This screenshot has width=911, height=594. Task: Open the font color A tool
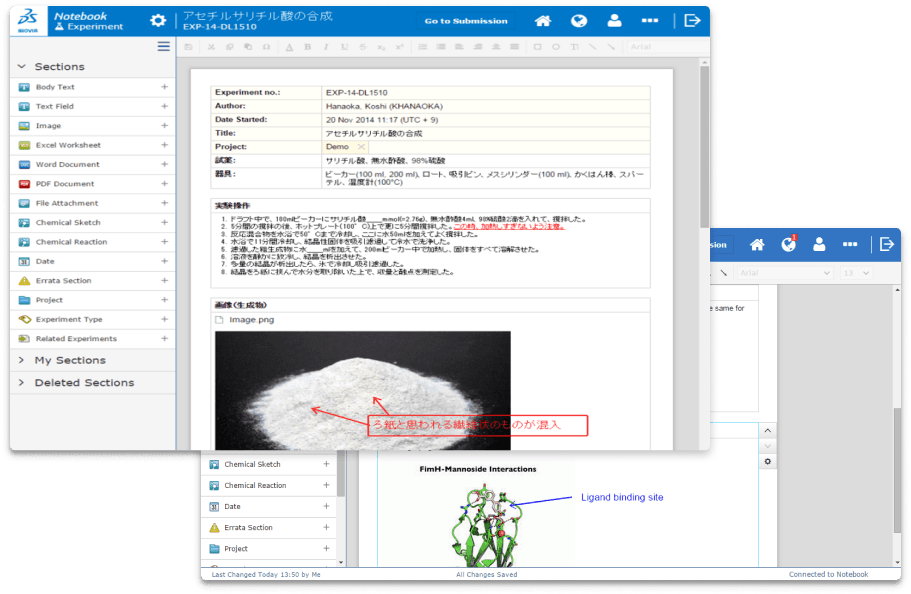[x=289, y=47]
